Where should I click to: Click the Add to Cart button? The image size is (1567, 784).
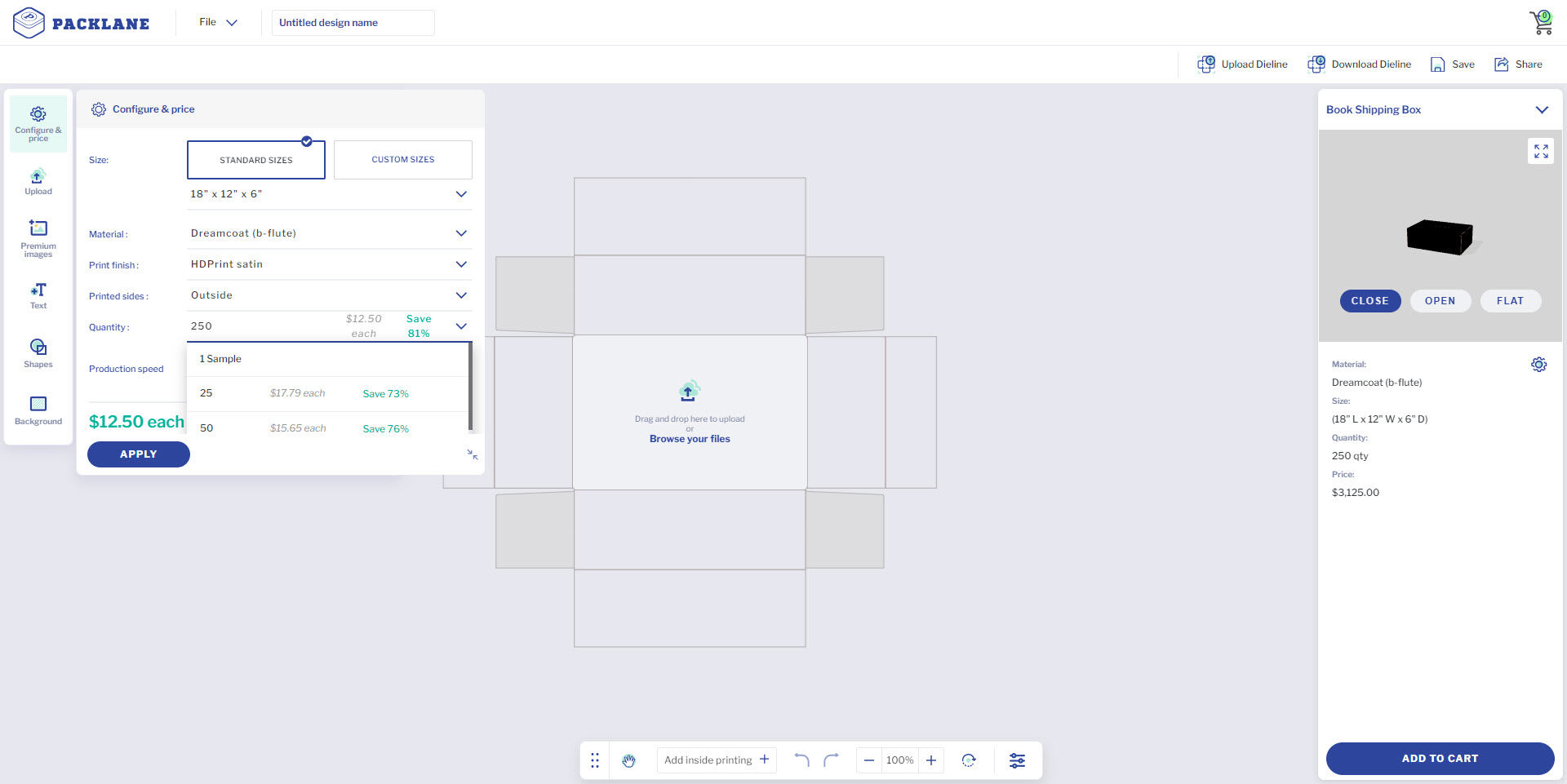pos(1439,758)
